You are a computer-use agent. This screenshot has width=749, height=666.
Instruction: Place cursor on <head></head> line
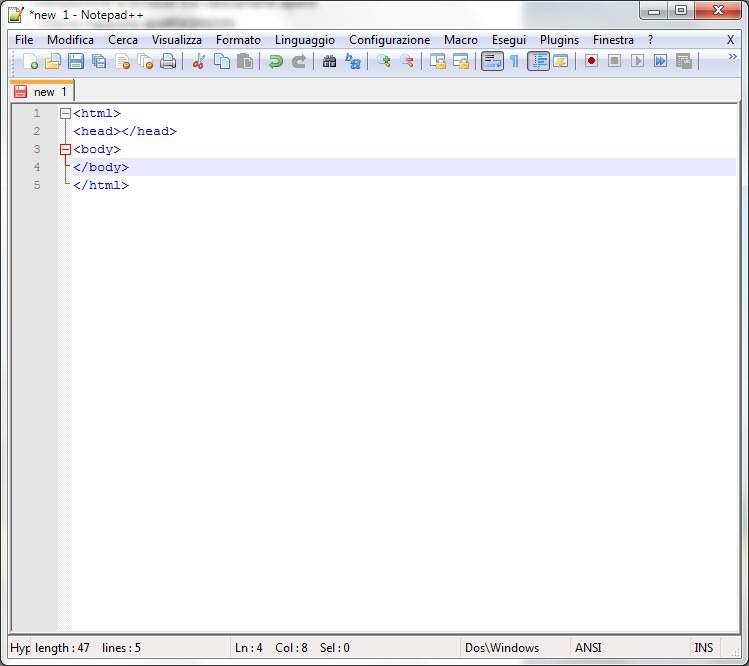click(x=404, y=131)
